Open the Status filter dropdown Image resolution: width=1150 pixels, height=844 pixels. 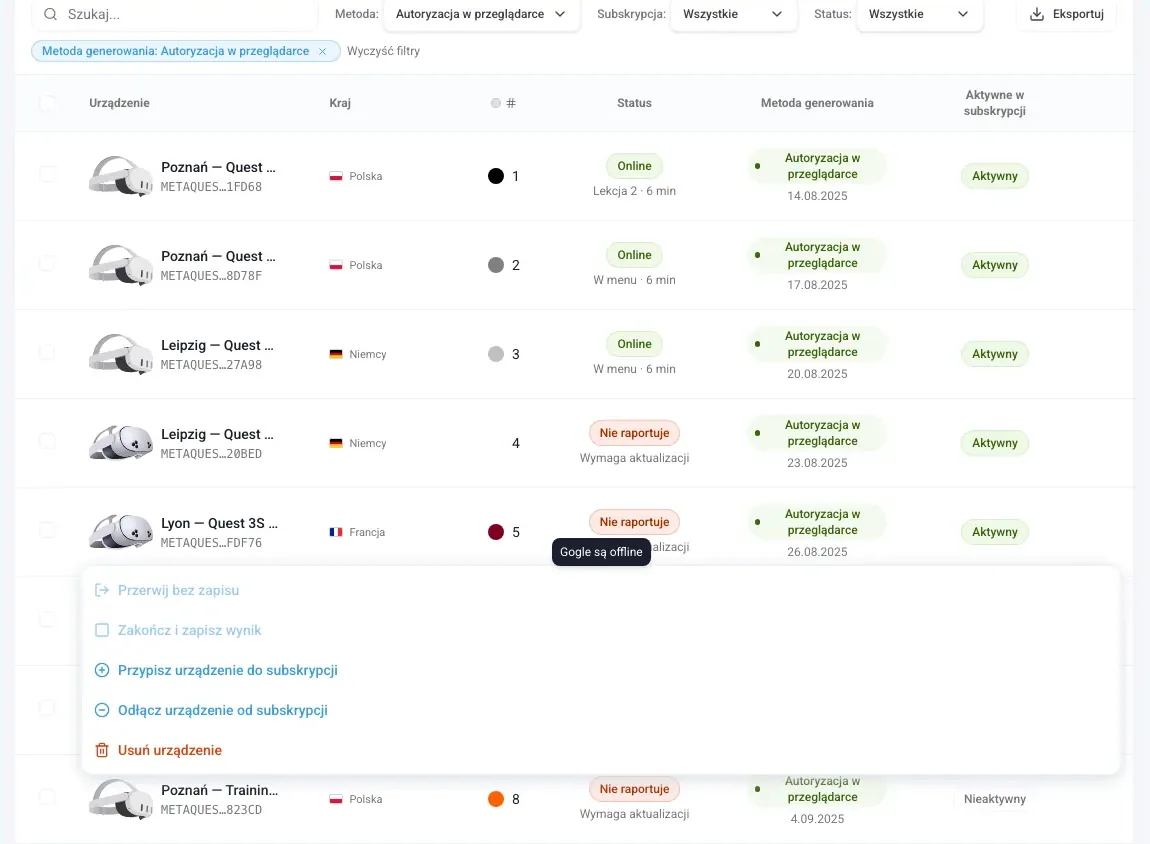(919, 15)
